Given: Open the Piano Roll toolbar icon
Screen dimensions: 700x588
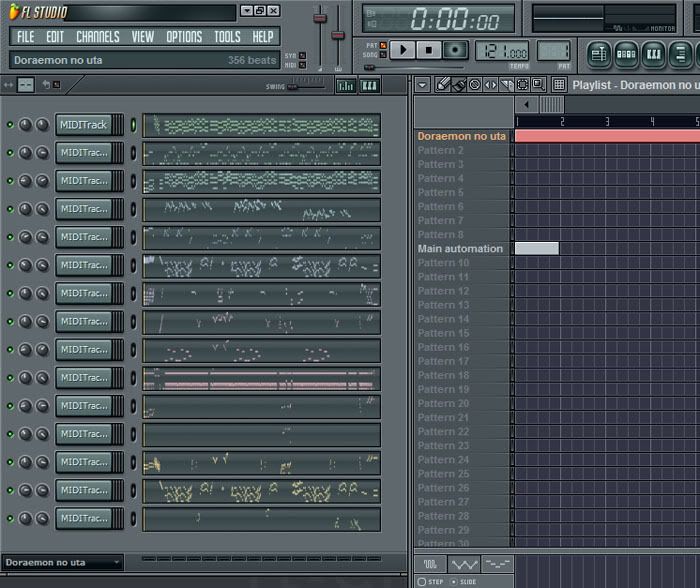Looking at the screenshot, I should [x=653, y=55].
